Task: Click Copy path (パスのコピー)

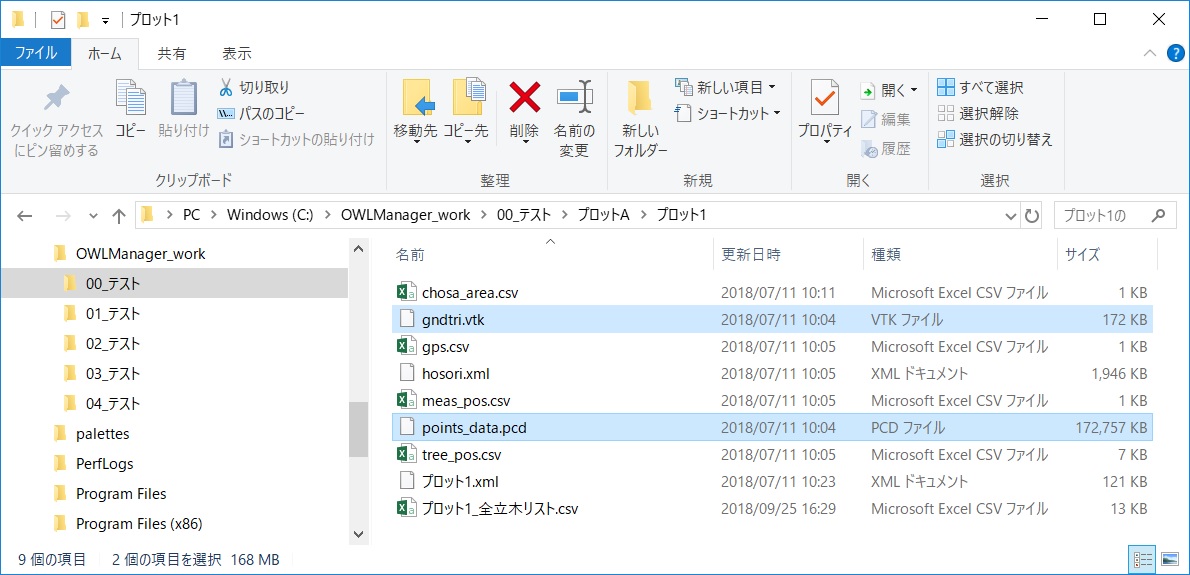Action: pyautogui.click(x=261, y=114)
